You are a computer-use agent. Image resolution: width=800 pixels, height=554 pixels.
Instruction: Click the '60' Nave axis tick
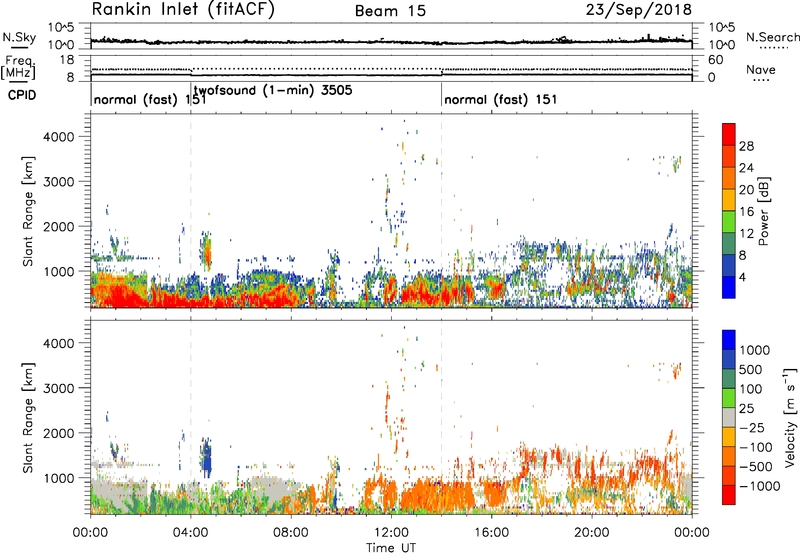pos(715,60)
